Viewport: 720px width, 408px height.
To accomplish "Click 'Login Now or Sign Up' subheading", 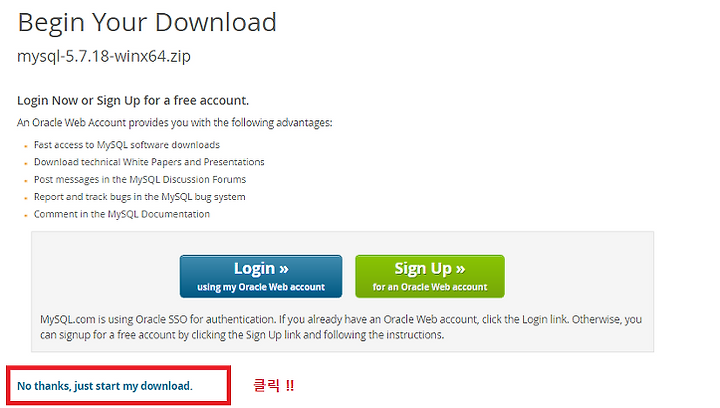I will (133, 101).
